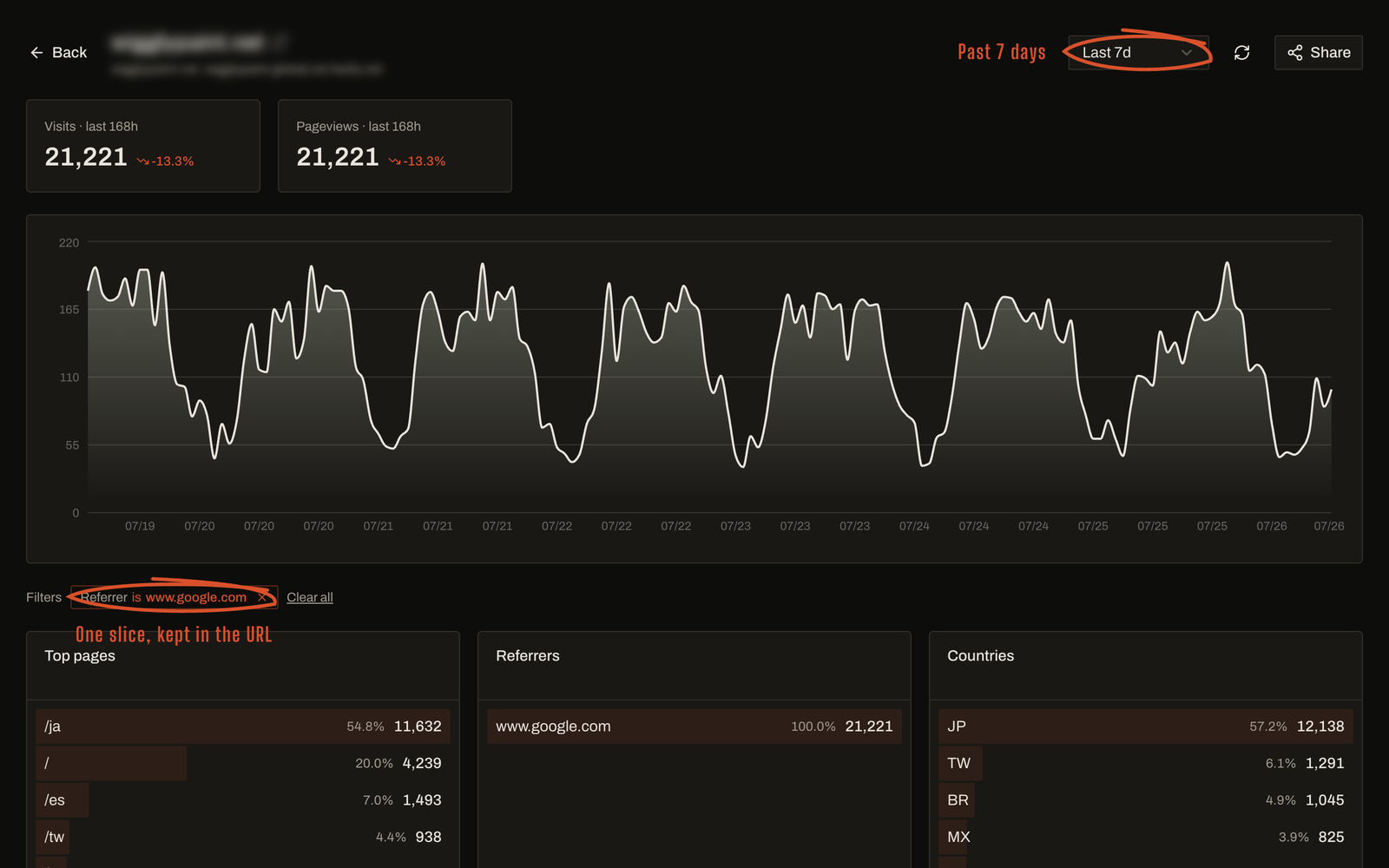Screen dimensions: 1389x868
Task: Remove the Referrer www.google.com filter
Action: tap(262, 597)
